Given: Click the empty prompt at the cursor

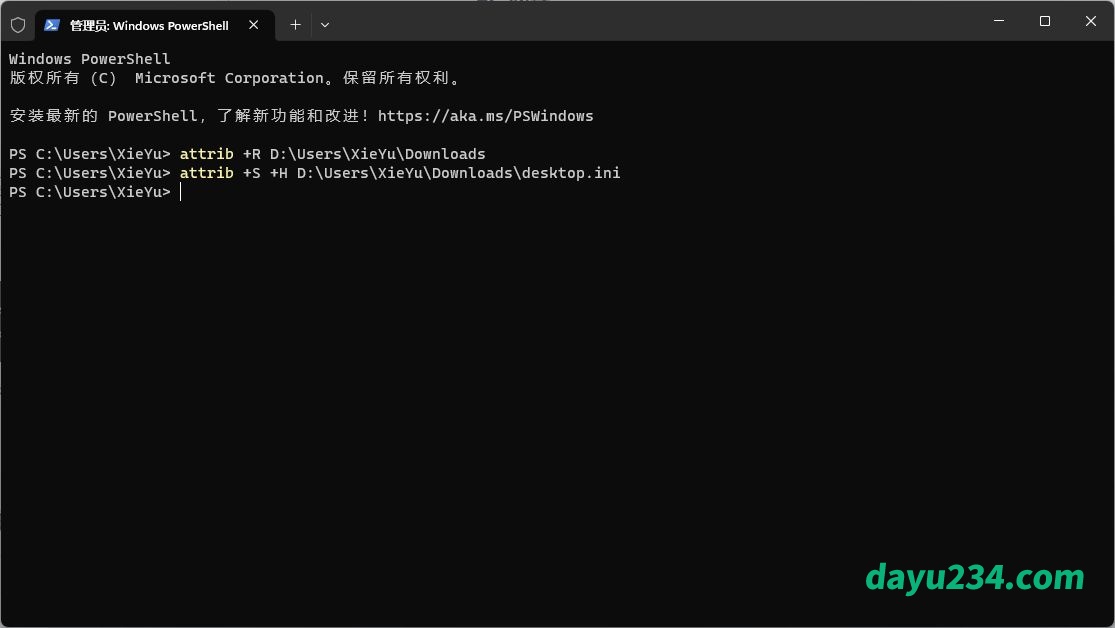Looking at the screenshot, I should click(x=181, y=192).
